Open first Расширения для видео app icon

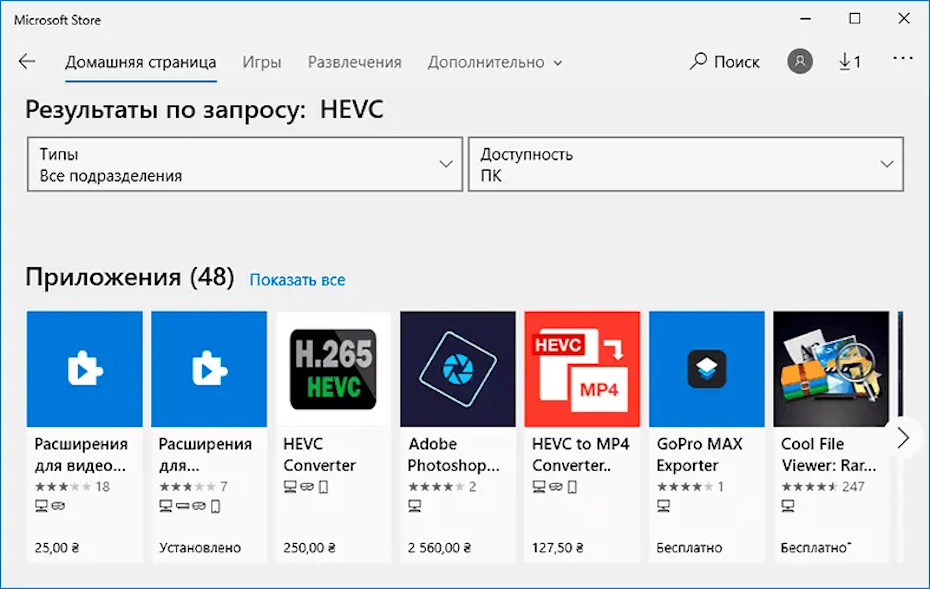(85, 369)
